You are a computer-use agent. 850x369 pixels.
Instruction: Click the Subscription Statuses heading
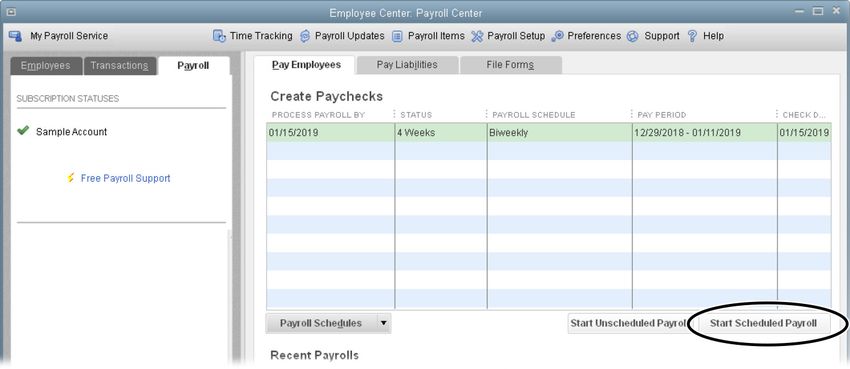point(68,99)
